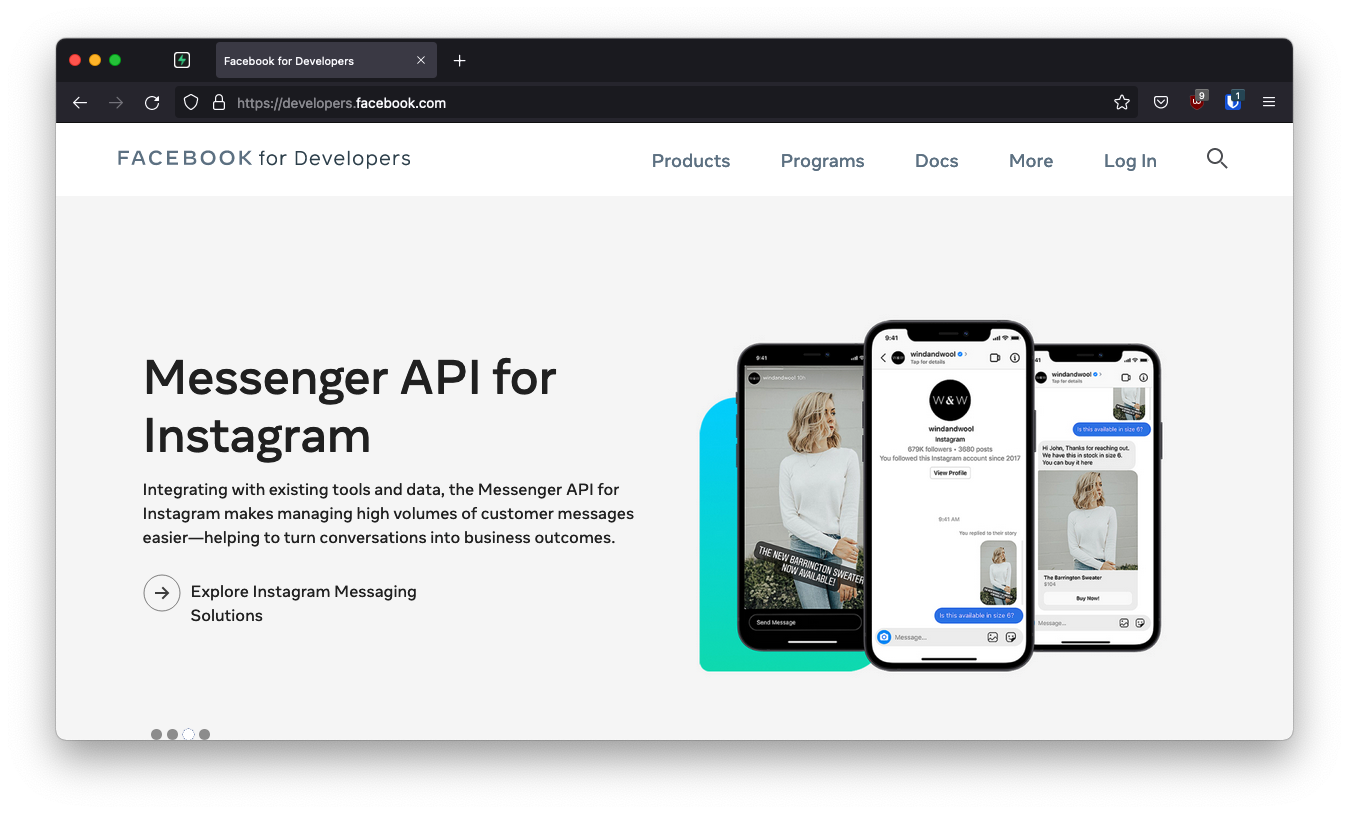Bookmark the page with the star icon
Screen dimensions: 1349x814
(x=1121, y=102)
